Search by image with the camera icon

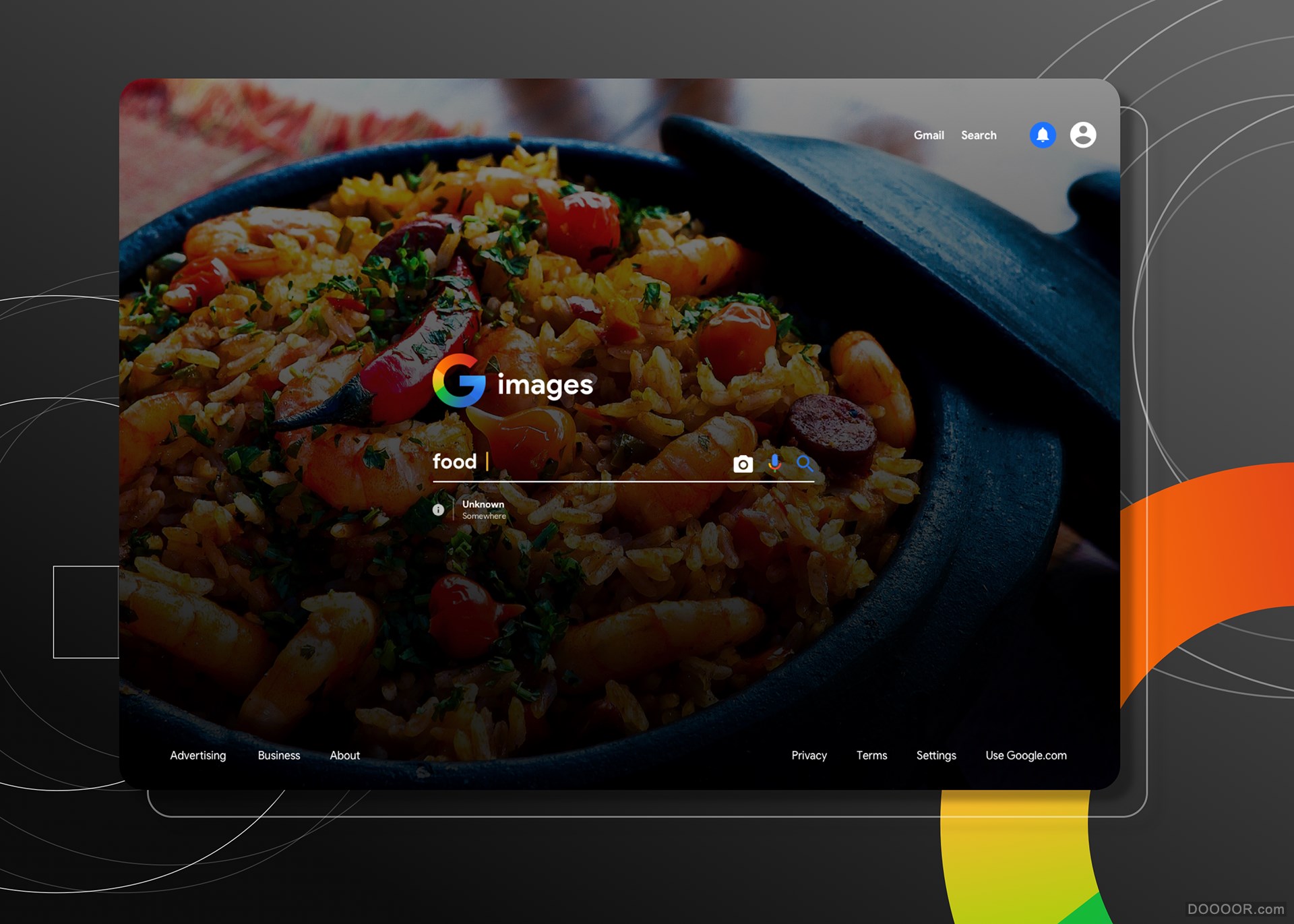[743, 464]
